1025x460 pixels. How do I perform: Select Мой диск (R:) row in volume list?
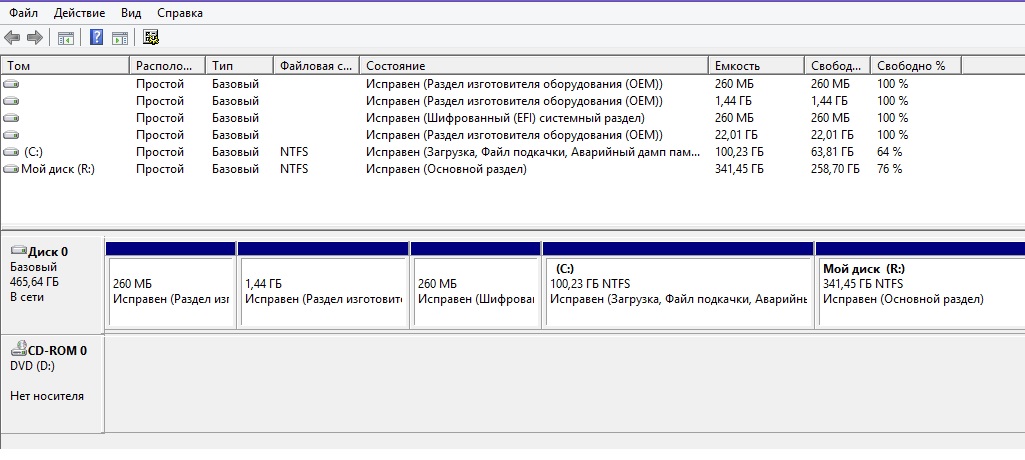click(60, 169)
